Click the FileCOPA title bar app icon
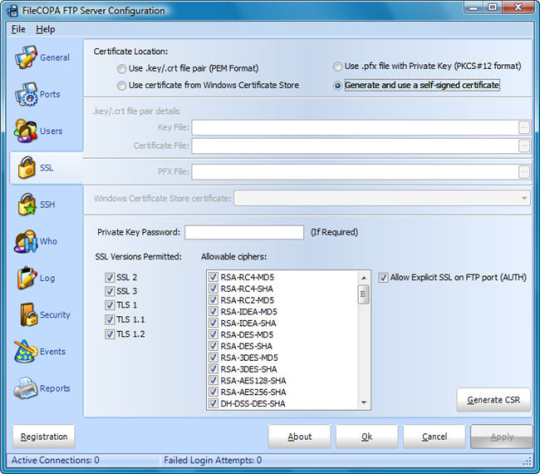540x474 pixels. coord(12,11)
